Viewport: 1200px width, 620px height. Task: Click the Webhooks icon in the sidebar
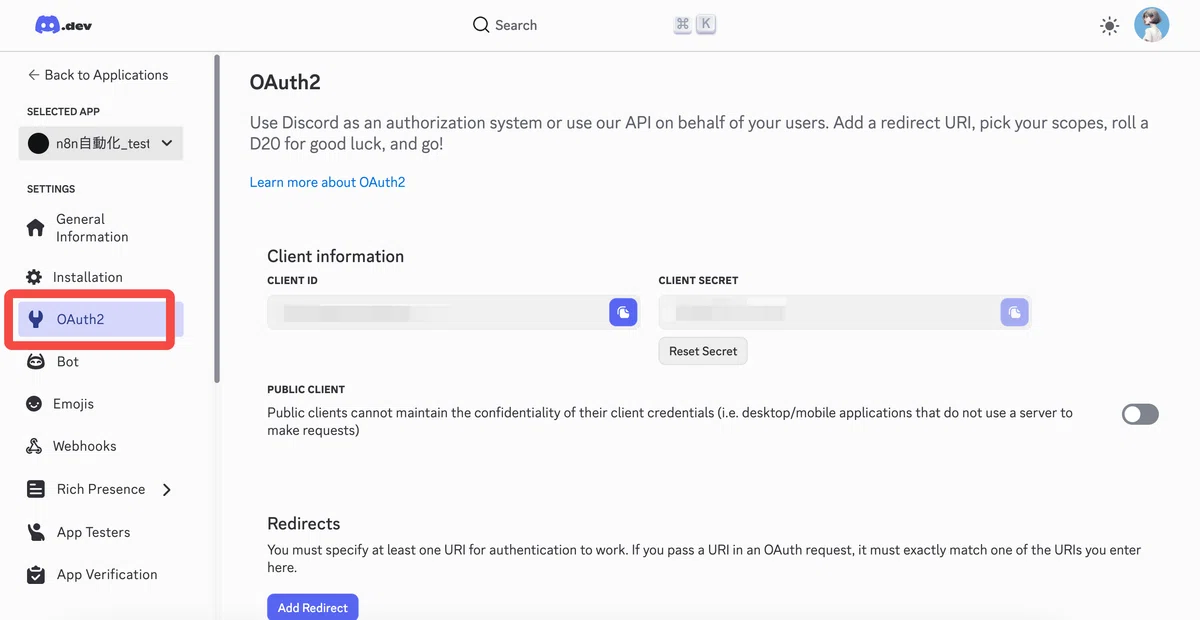tap(35, 446)
